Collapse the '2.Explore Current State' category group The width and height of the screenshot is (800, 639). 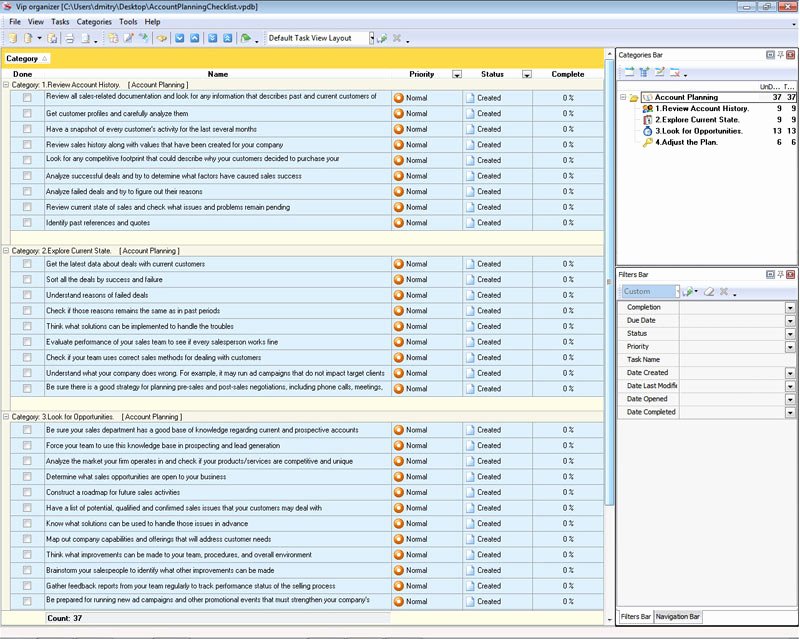click(x=6, y=251)
